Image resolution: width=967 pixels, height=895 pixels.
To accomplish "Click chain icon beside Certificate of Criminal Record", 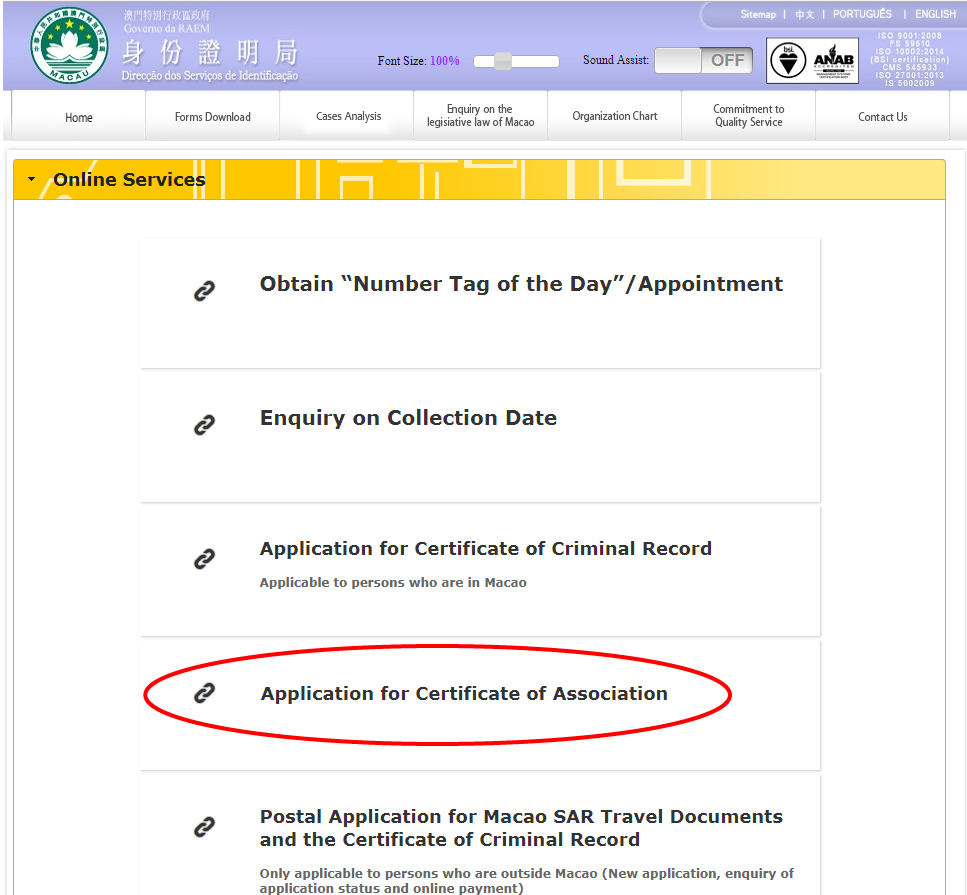I will pos(204,558).
